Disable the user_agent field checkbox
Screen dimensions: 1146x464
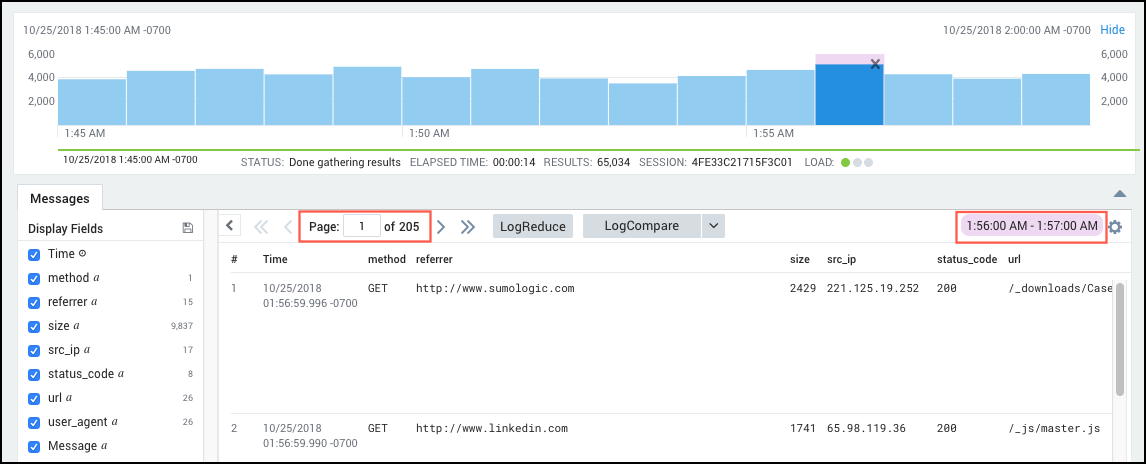coord(34,422)
